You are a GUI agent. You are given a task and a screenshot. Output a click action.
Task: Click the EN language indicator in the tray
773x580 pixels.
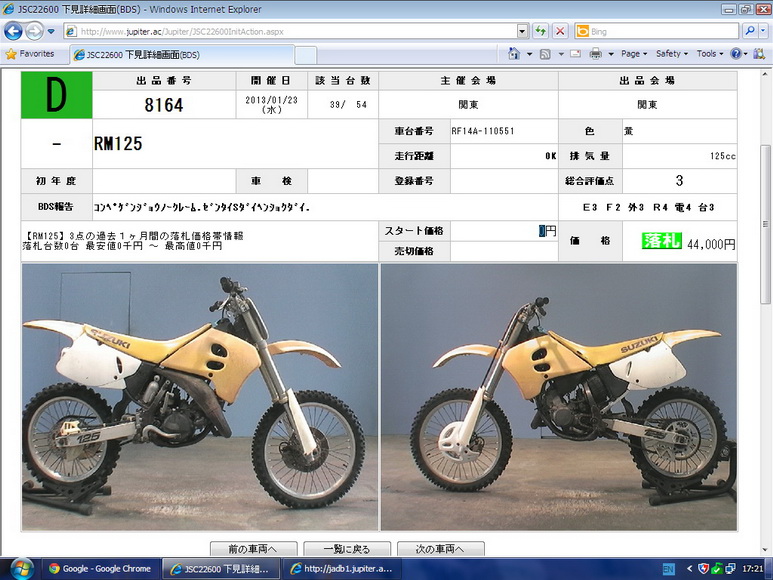click(x=668, y=569)
